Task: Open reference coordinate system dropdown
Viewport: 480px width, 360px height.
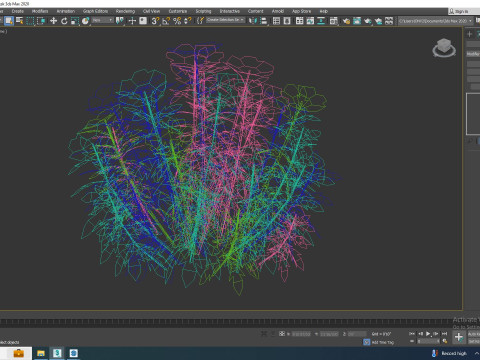Action: 103,20
